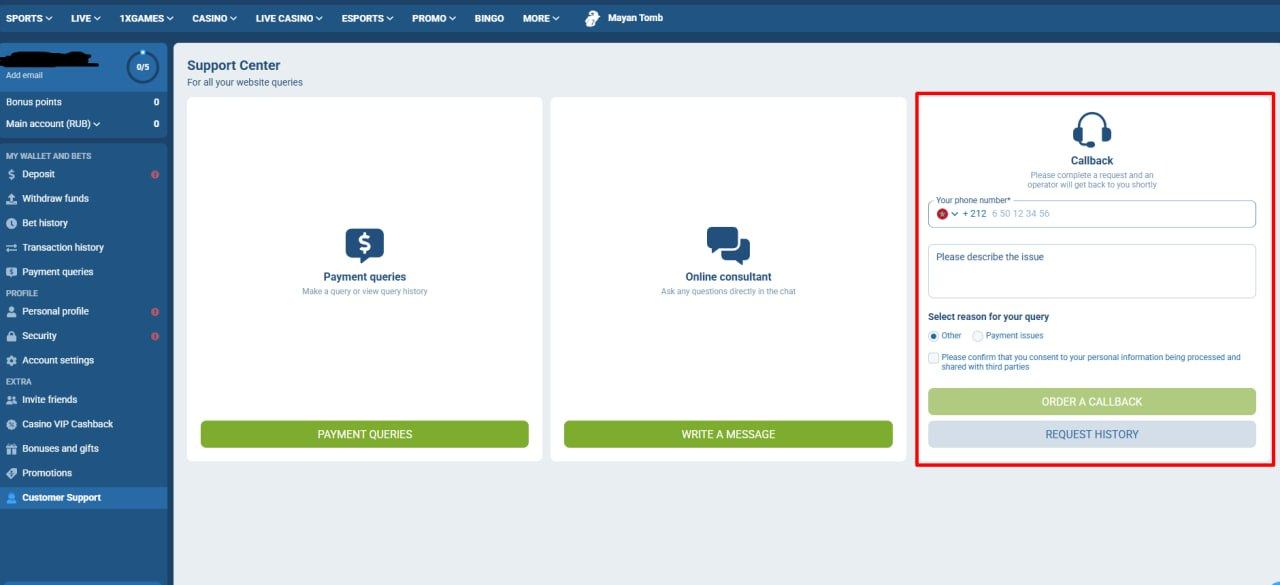Click the Customer Support sidebar label

tap(62, 498)
